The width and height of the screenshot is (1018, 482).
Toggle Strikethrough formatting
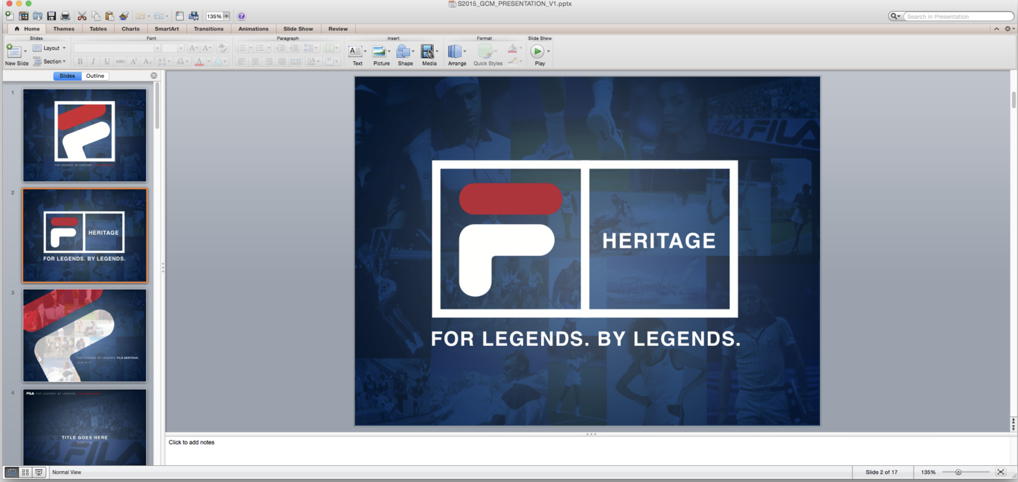pos(120,62)
